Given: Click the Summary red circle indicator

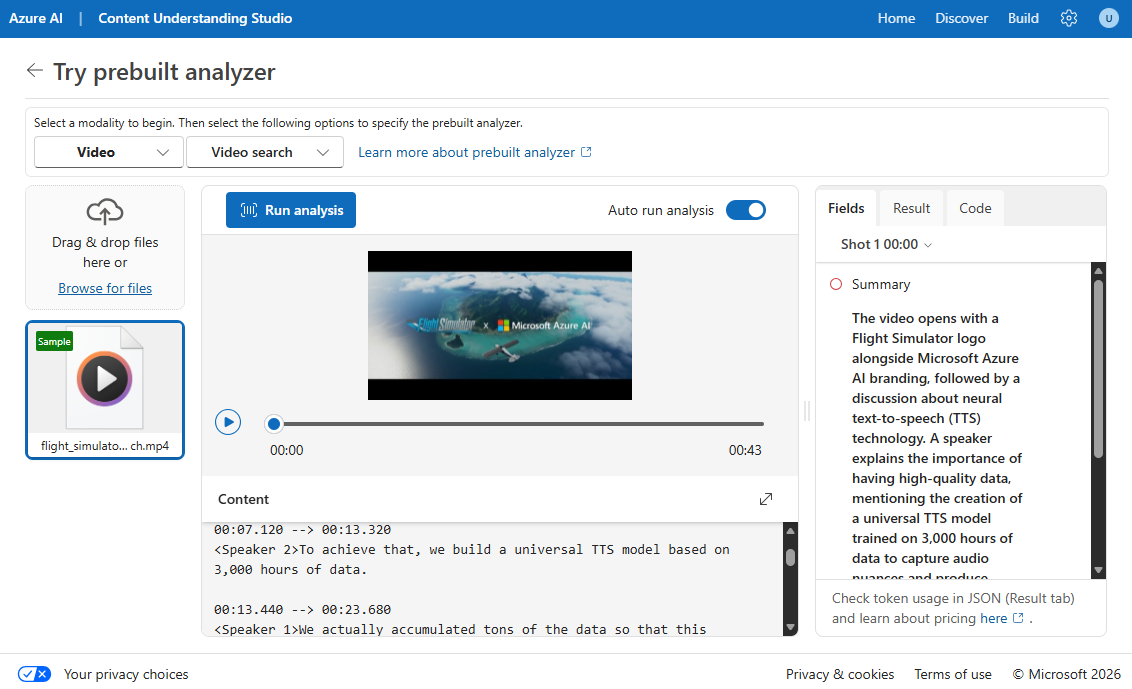Looking at the screenshot, I should 836,284.
